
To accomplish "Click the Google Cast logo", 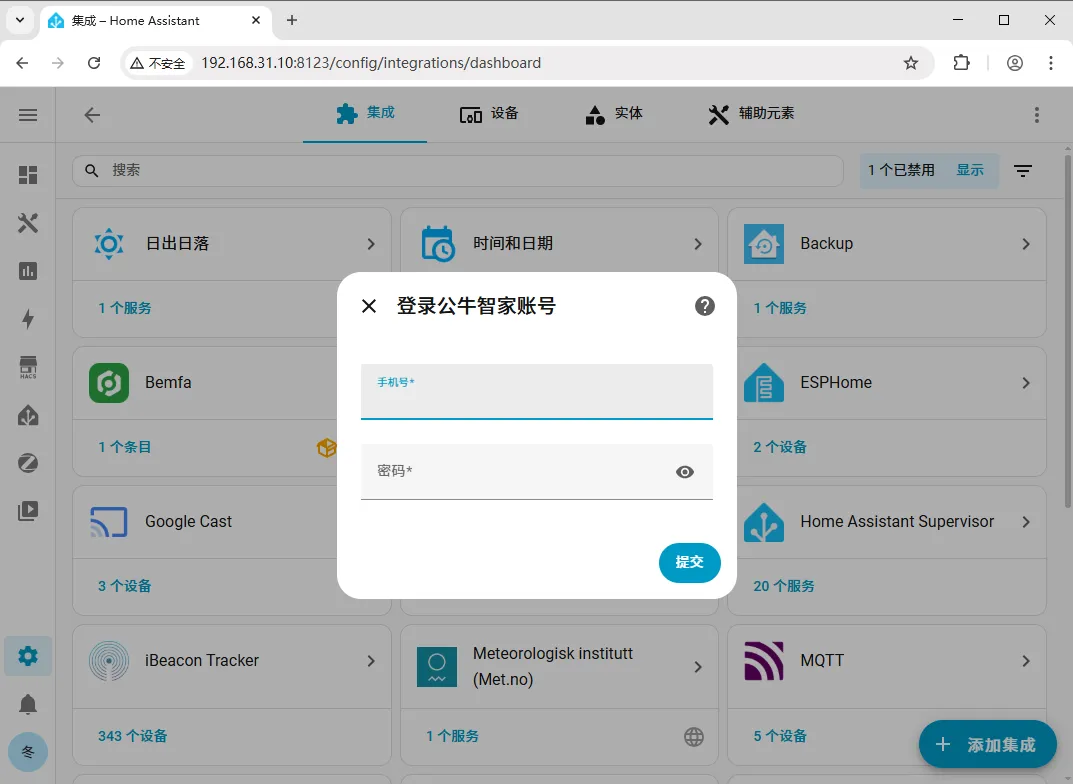I will point(109,522).
